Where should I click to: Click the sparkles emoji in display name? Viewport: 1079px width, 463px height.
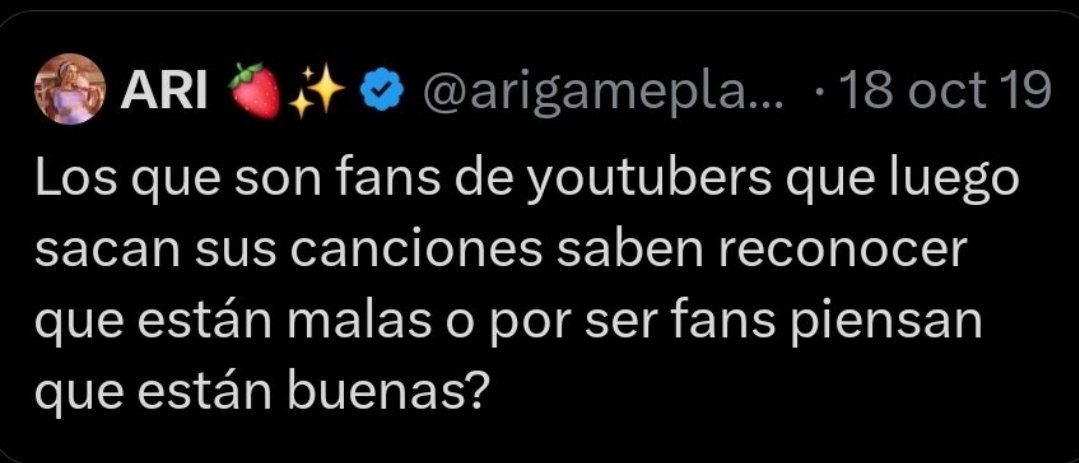click(317, 91)
